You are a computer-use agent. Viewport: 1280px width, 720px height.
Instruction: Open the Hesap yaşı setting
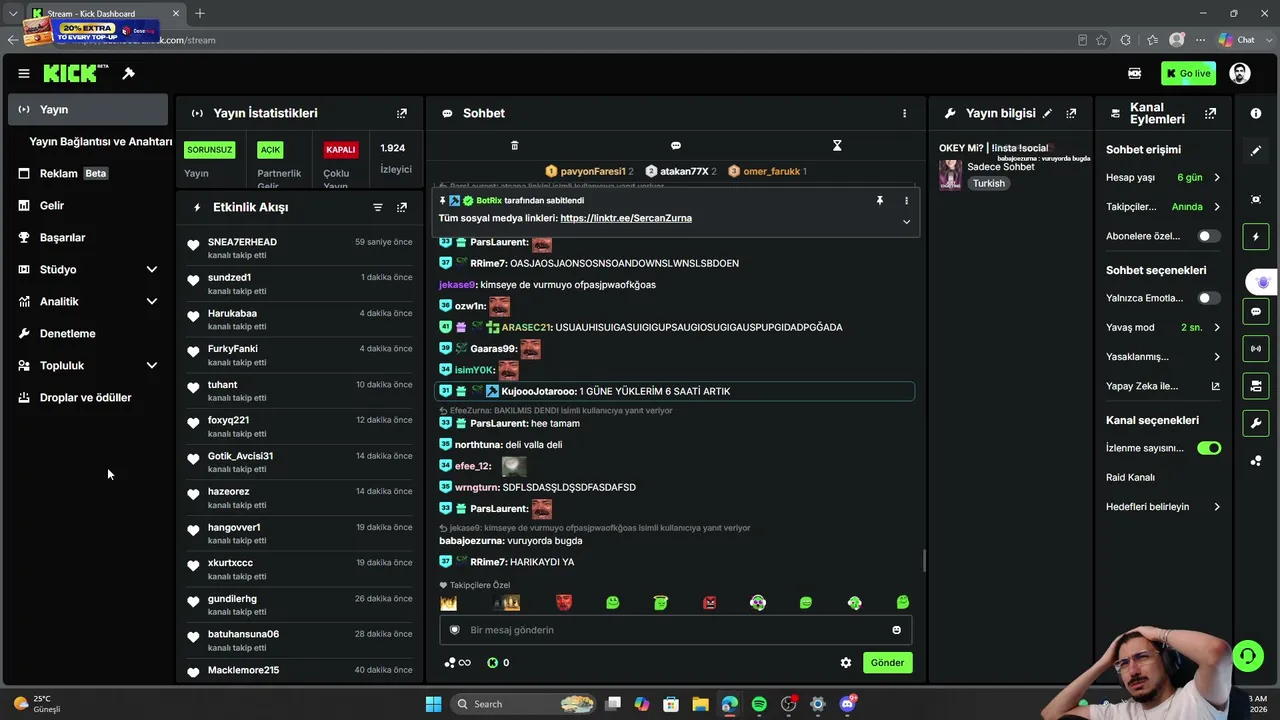[1163, 177]
